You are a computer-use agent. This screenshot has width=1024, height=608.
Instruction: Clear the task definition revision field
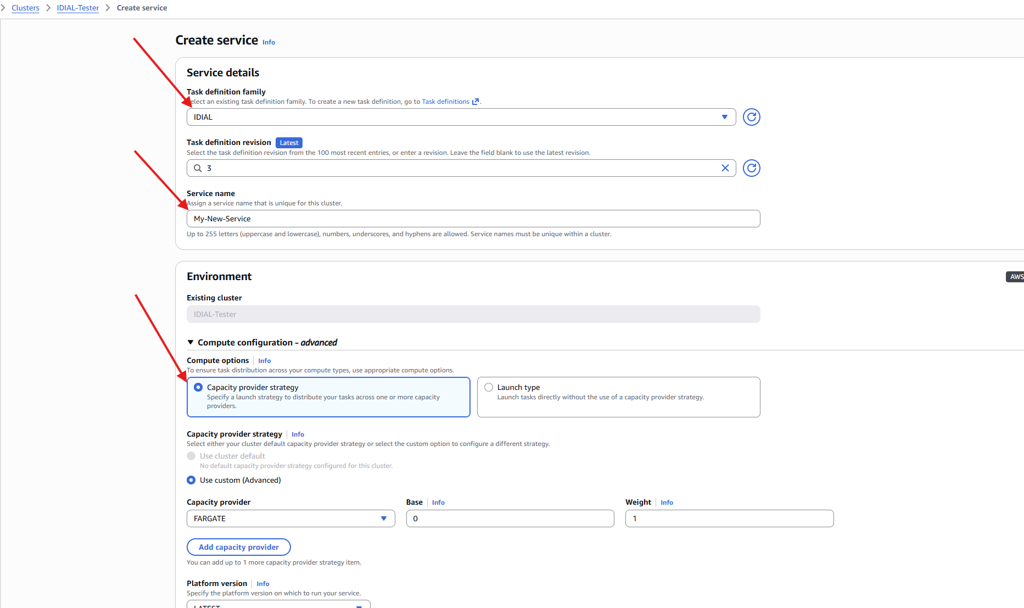(x=725, y=168)
